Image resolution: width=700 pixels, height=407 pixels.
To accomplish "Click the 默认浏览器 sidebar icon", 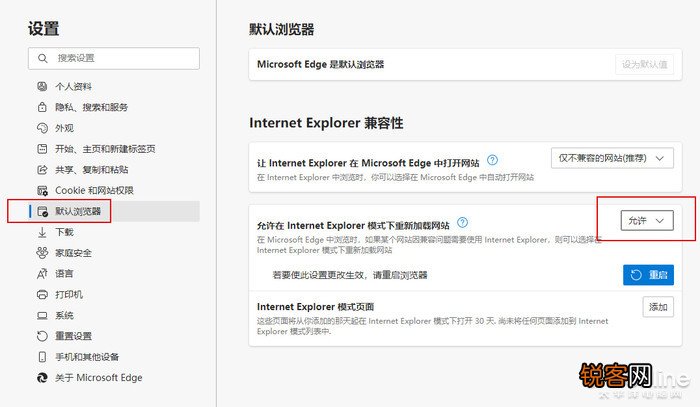I will pos(42,211).
